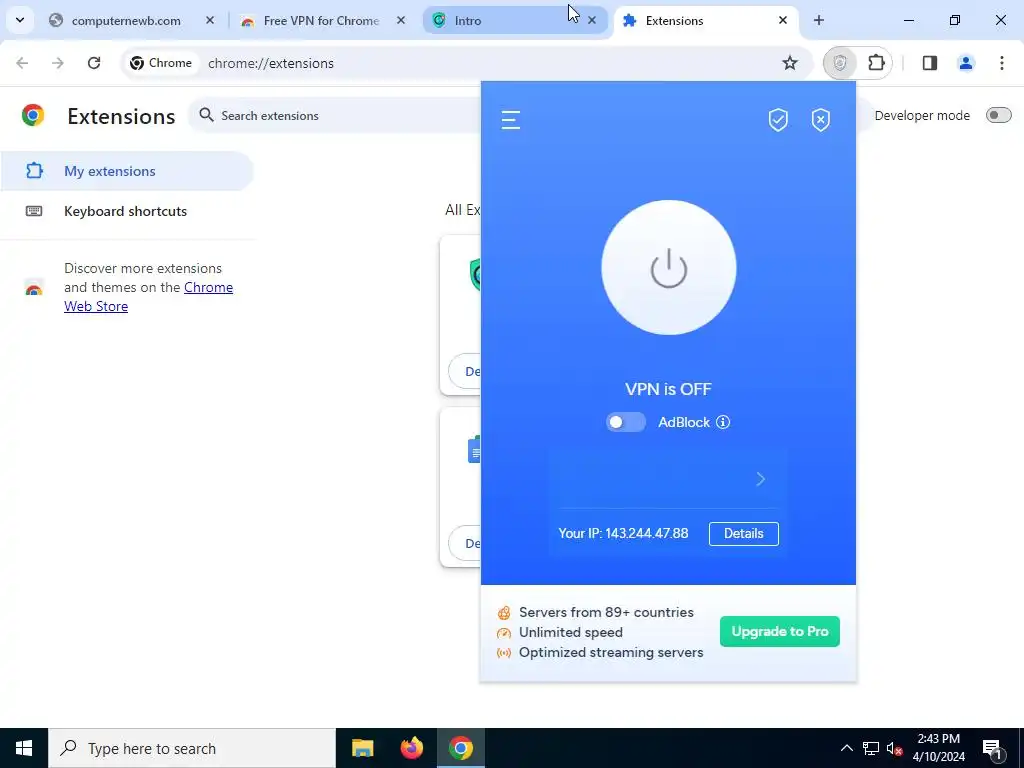Click 'Servers from 89+ countries' text
The image size is (1024, 768).
[606, 613]
